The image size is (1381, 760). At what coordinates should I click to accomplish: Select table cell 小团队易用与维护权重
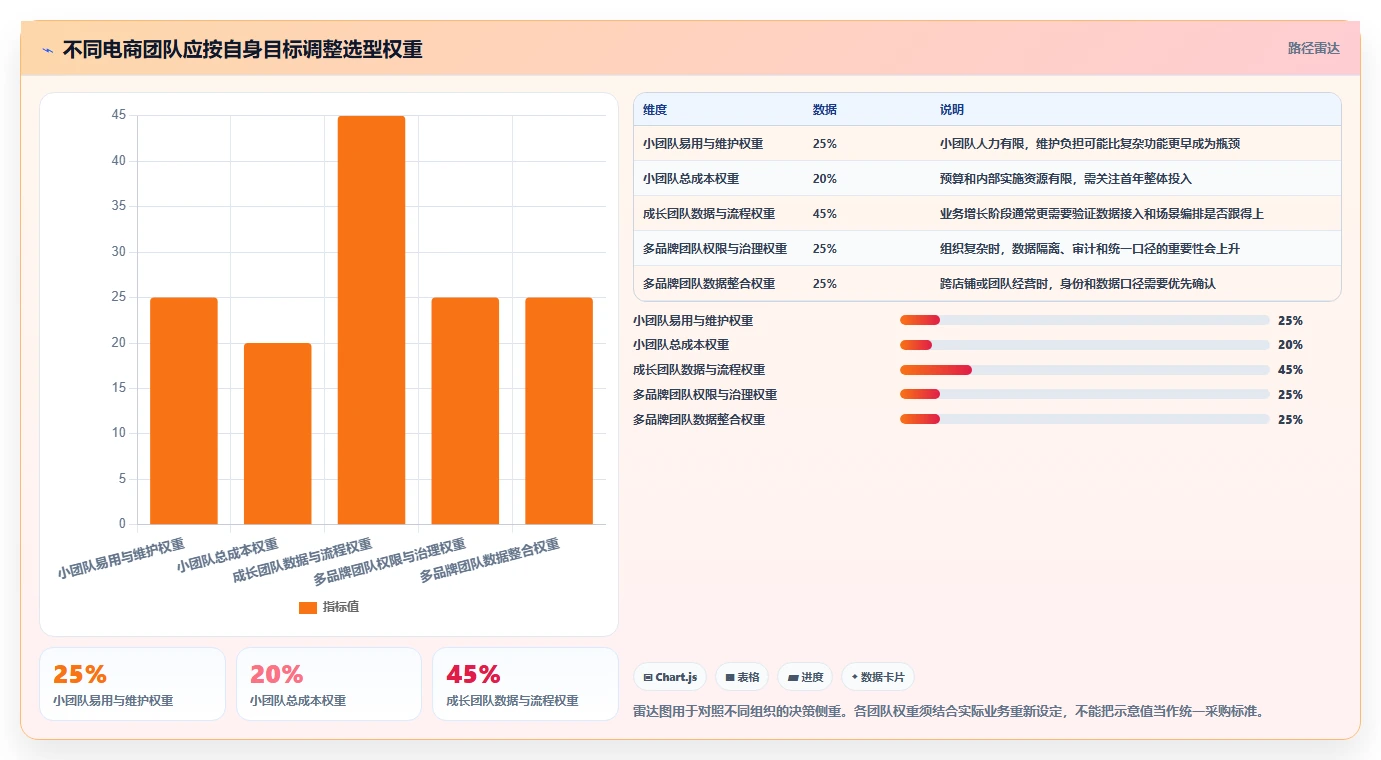point(703,144)
